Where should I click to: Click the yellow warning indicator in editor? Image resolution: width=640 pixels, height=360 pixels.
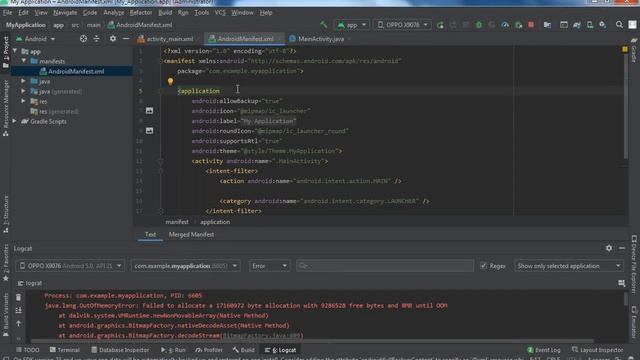625,49
